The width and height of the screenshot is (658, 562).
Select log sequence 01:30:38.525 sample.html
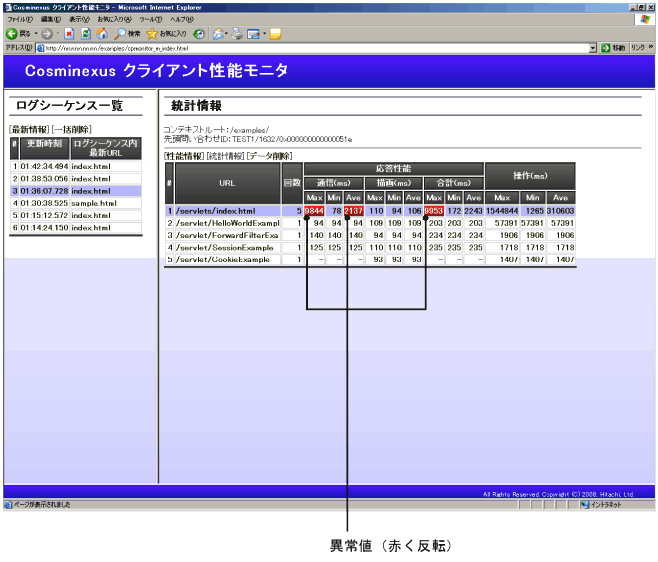point(76,203)
